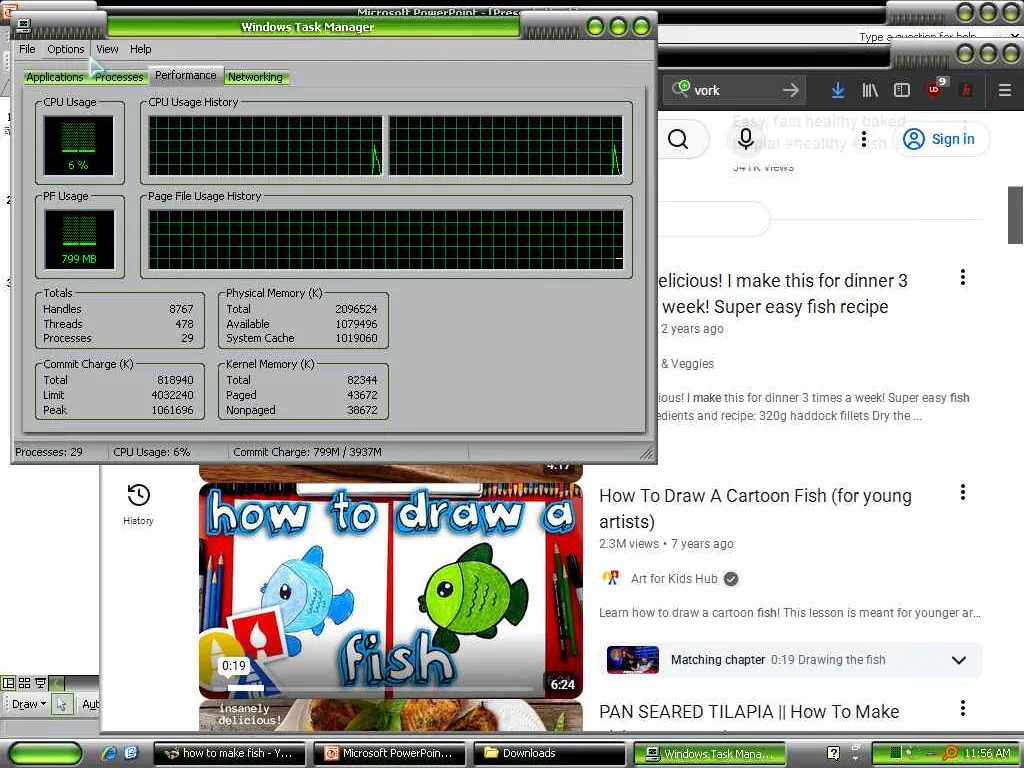Click the magnifier icon in the Firefox search box

coord(680,88)
